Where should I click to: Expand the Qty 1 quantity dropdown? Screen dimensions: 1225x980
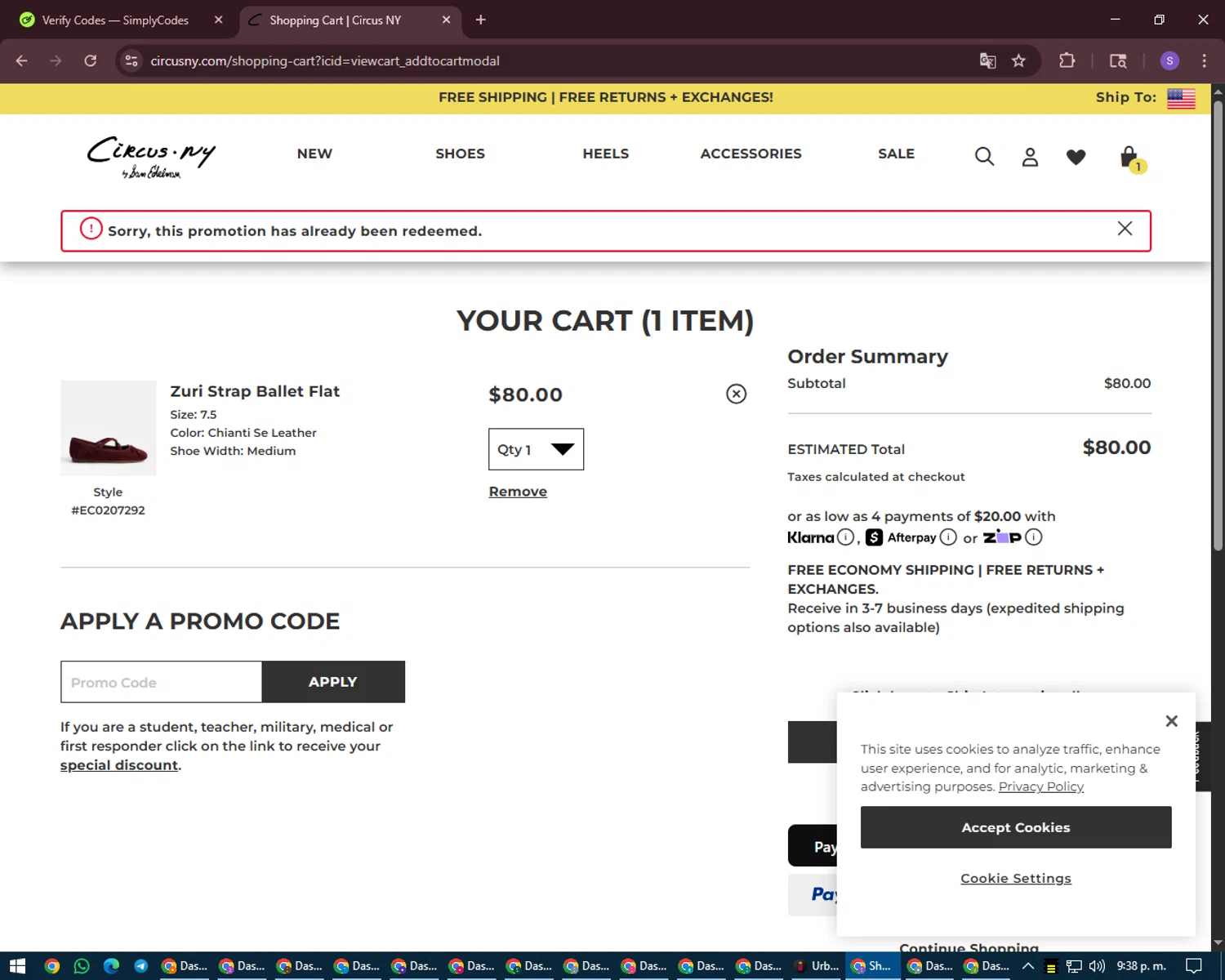(536, 449)
